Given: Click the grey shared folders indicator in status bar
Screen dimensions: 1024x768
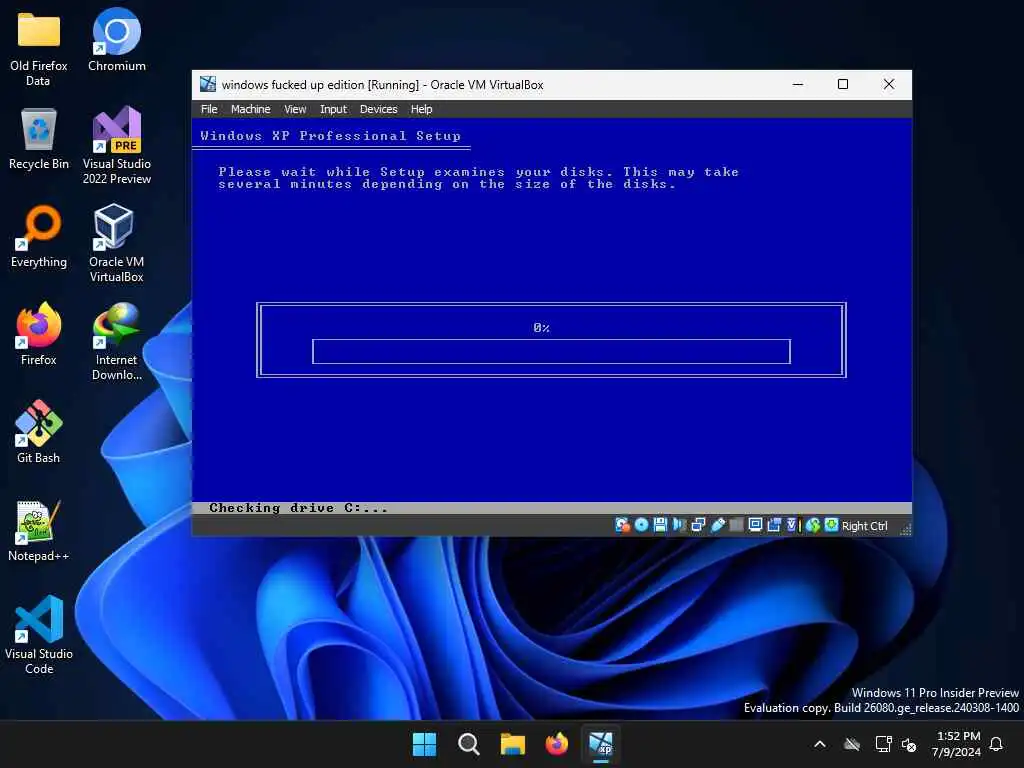Looking at the screenshot, I should click(x=736, y=525).
